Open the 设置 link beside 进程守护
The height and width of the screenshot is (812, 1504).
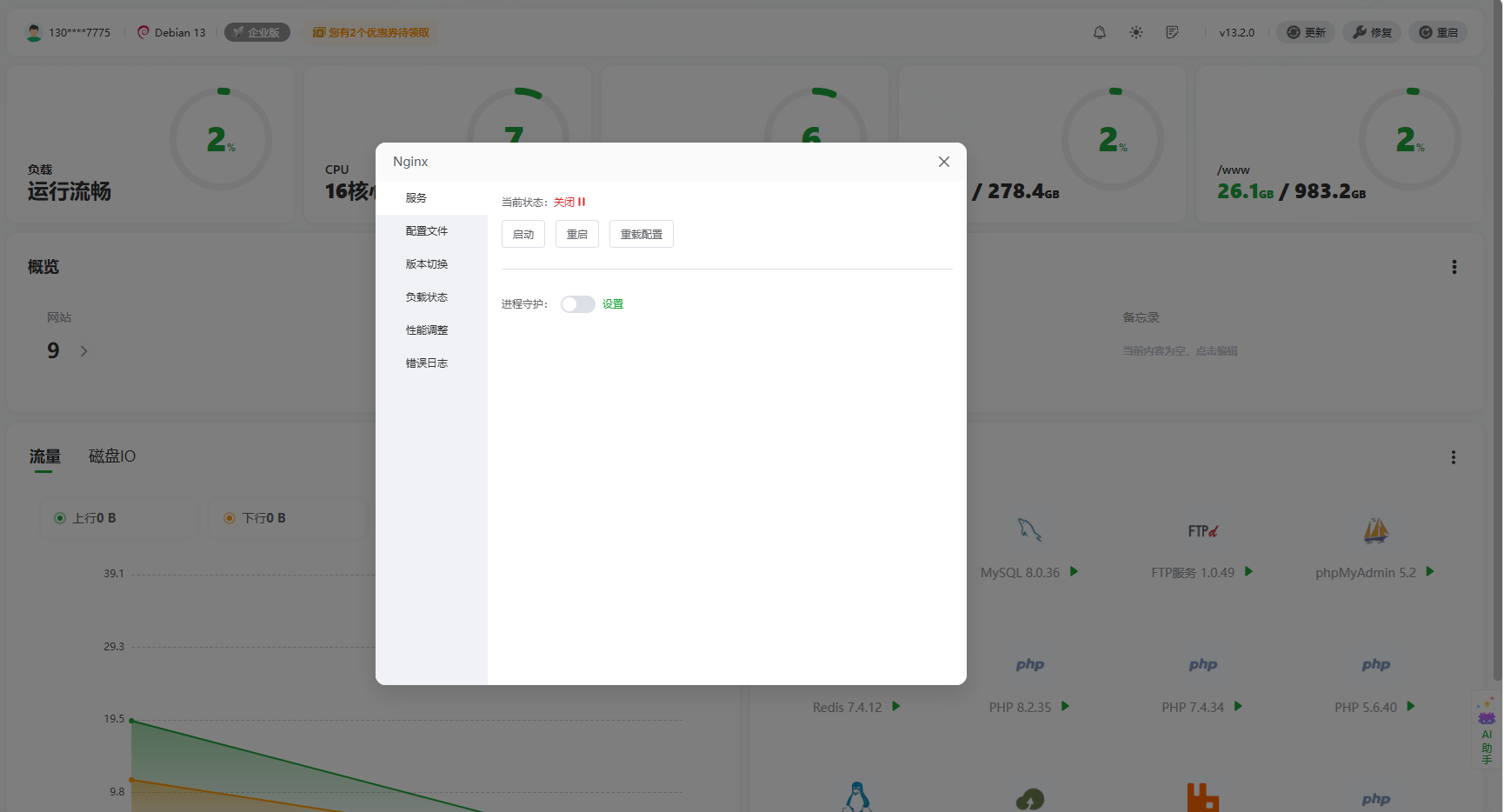(613, 304)
